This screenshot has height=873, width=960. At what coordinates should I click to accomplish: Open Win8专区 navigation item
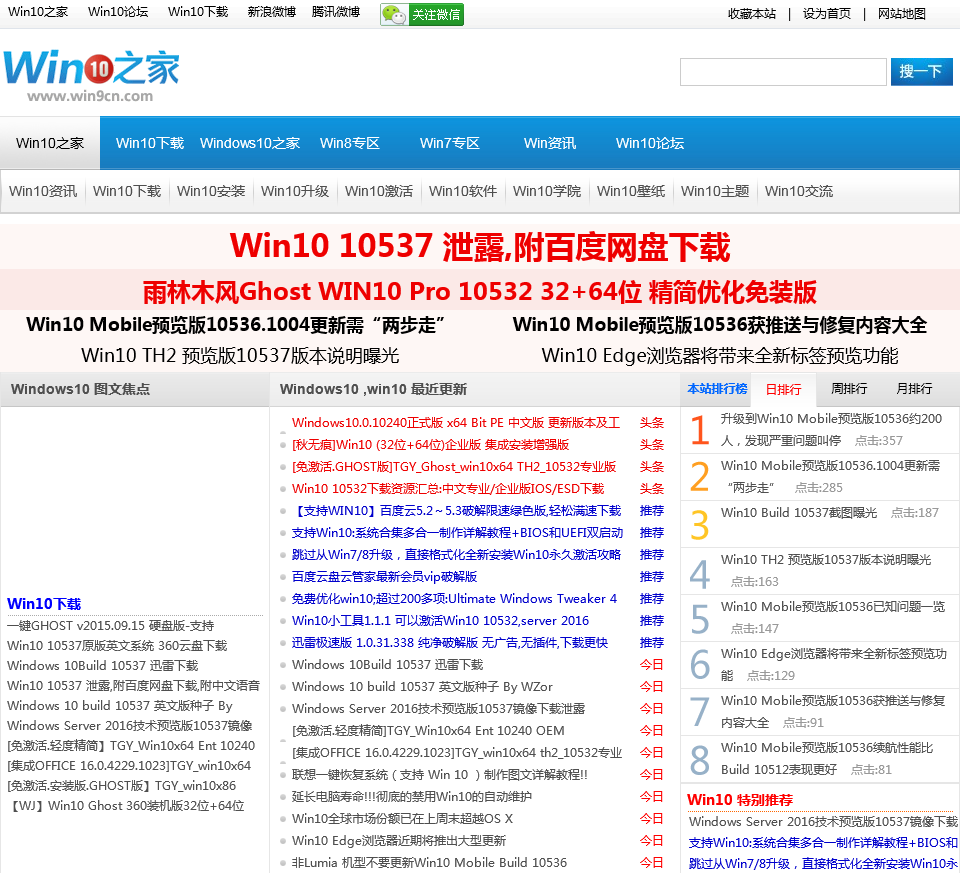(350, 143)
